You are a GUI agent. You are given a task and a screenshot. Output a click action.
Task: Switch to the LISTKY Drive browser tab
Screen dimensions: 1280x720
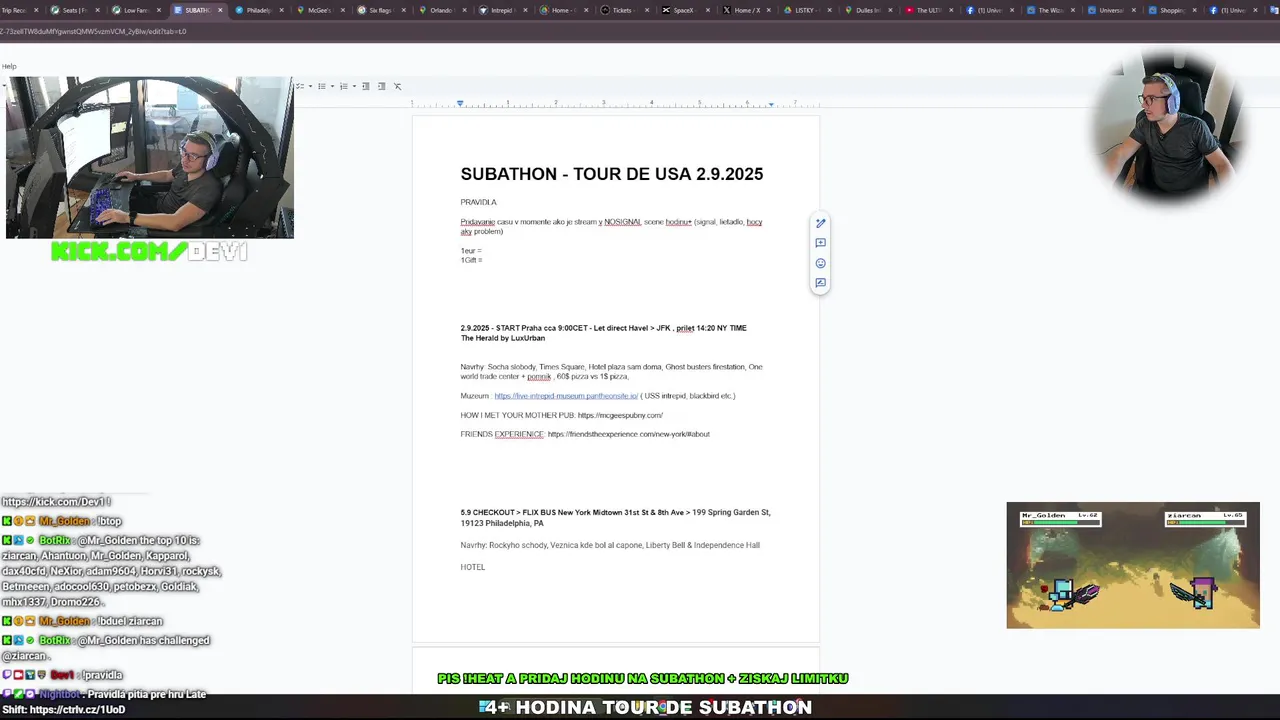(805, 10)
